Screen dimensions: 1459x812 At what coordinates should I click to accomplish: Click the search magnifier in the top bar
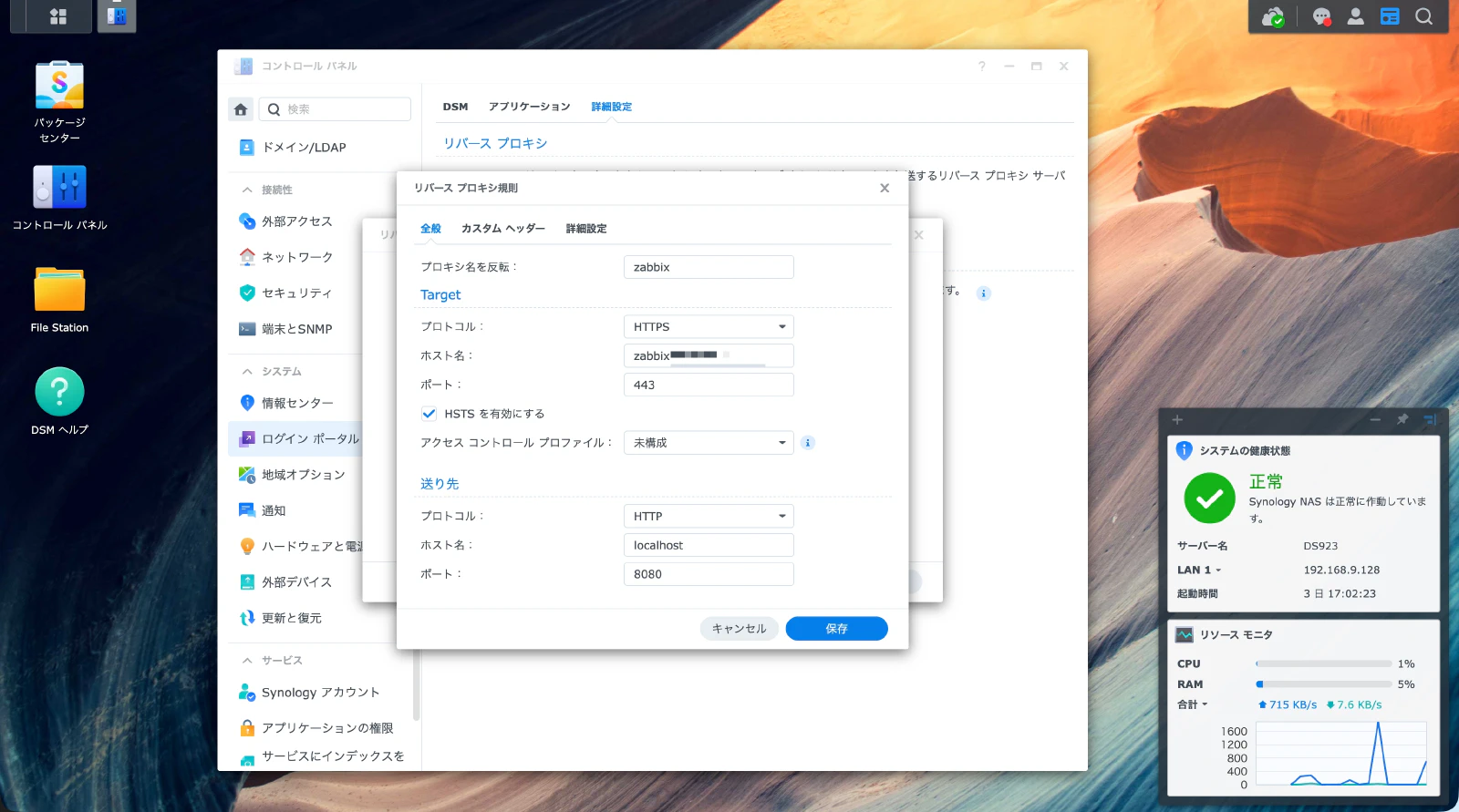pyautogui.click(x=1423, y=17)
